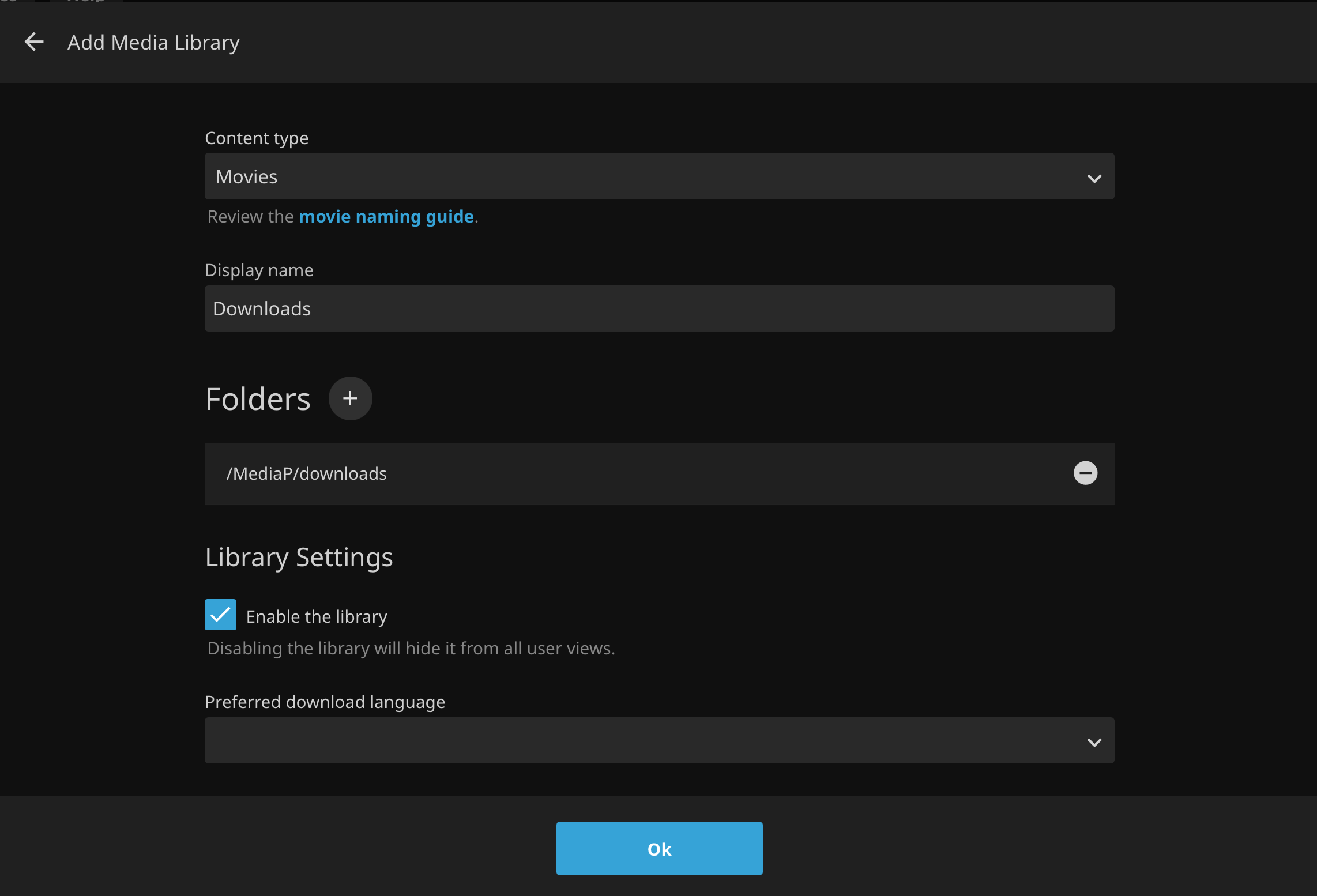Click the Display name field containing Downloads
The image size is (1317, 896).
coord(659,308)
